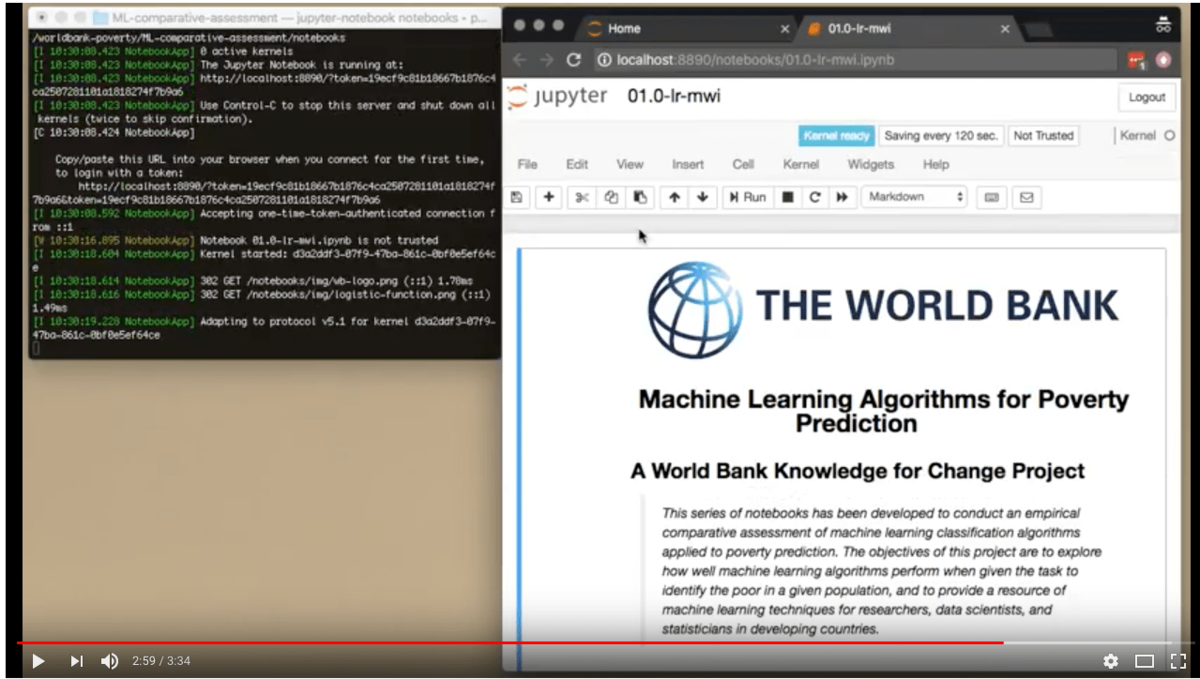Cut selected cells with the scissors icon
The width and height of the screenshot is (1200, 679).
point(582,198)
